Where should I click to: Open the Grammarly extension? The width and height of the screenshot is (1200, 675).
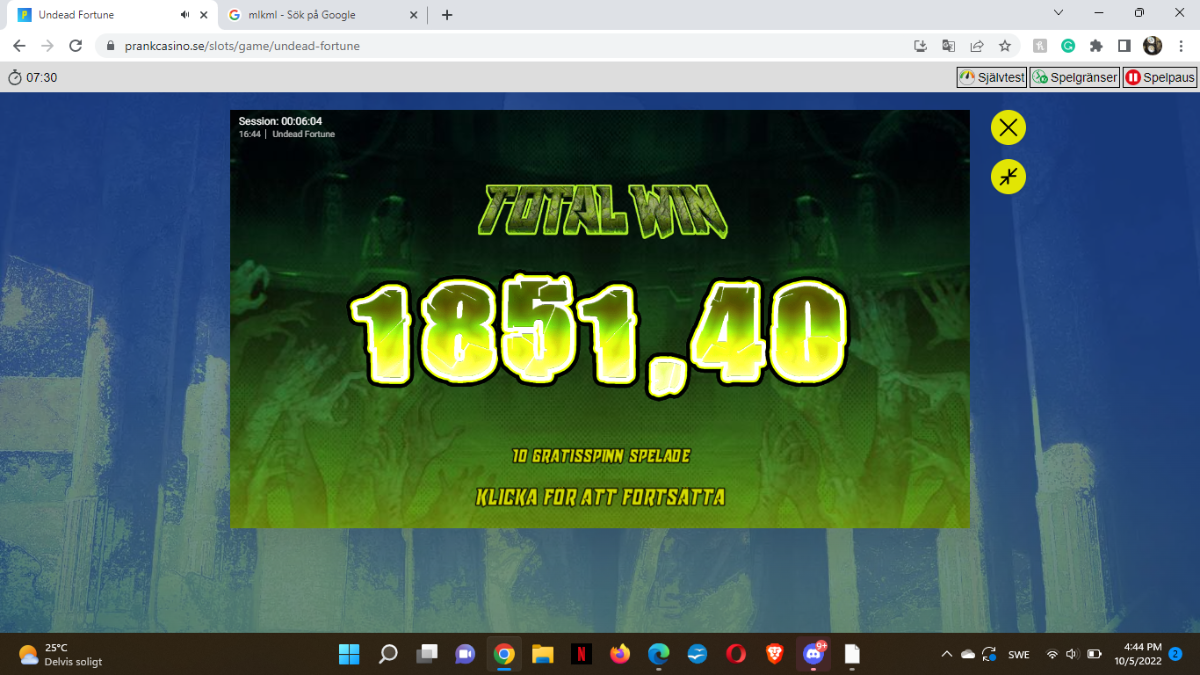pos(1068,46)
